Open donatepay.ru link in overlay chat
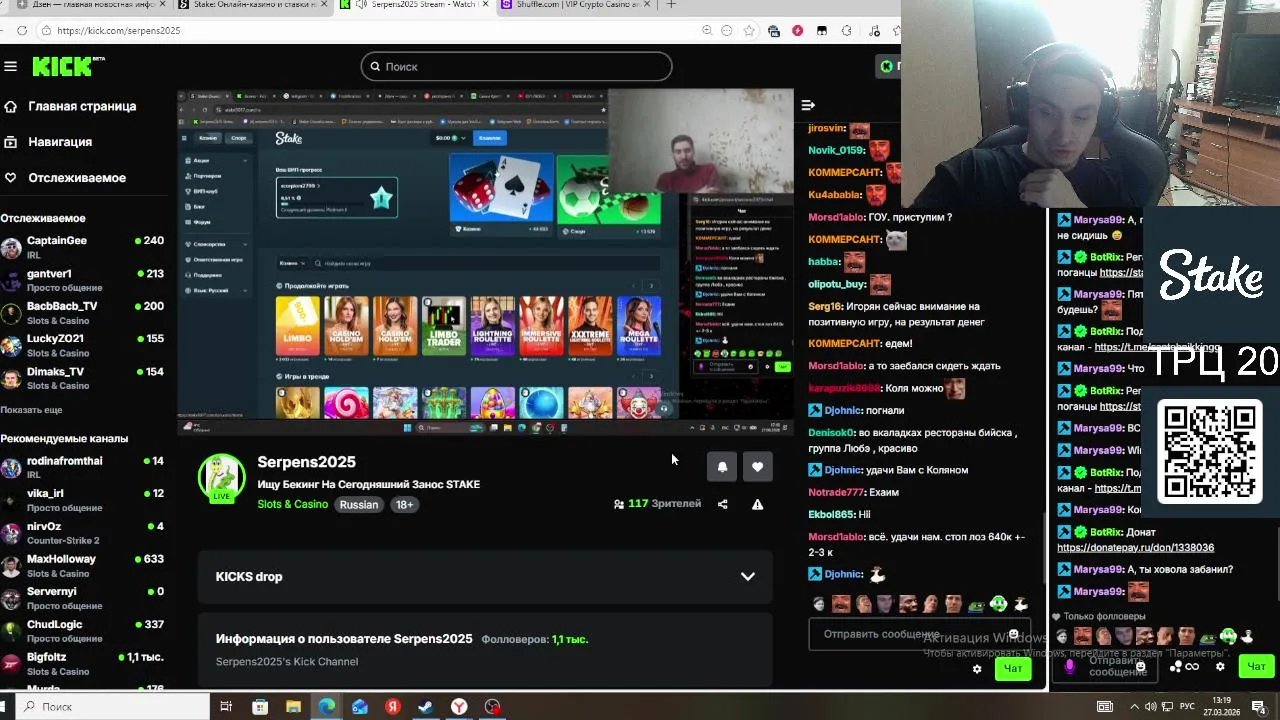The image size is (1280, 720). (1135, 548)
